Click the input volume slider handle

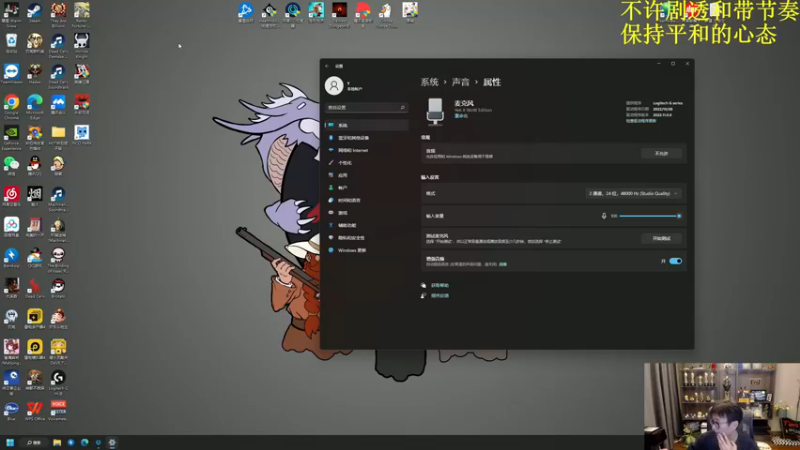(679, 216)
